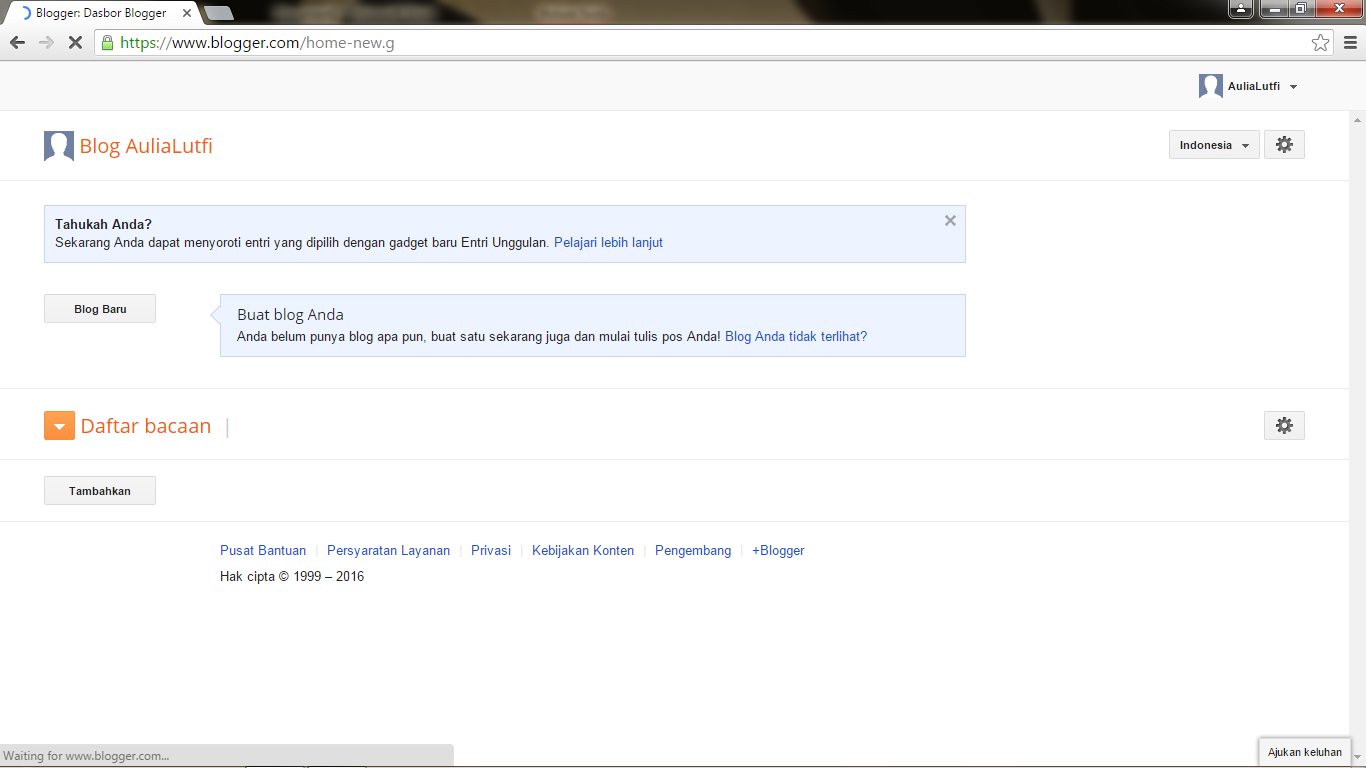This screenshot has height=768, width=1366.
Task: Open the Privasi footer link
Action: (x=491, y=550)
